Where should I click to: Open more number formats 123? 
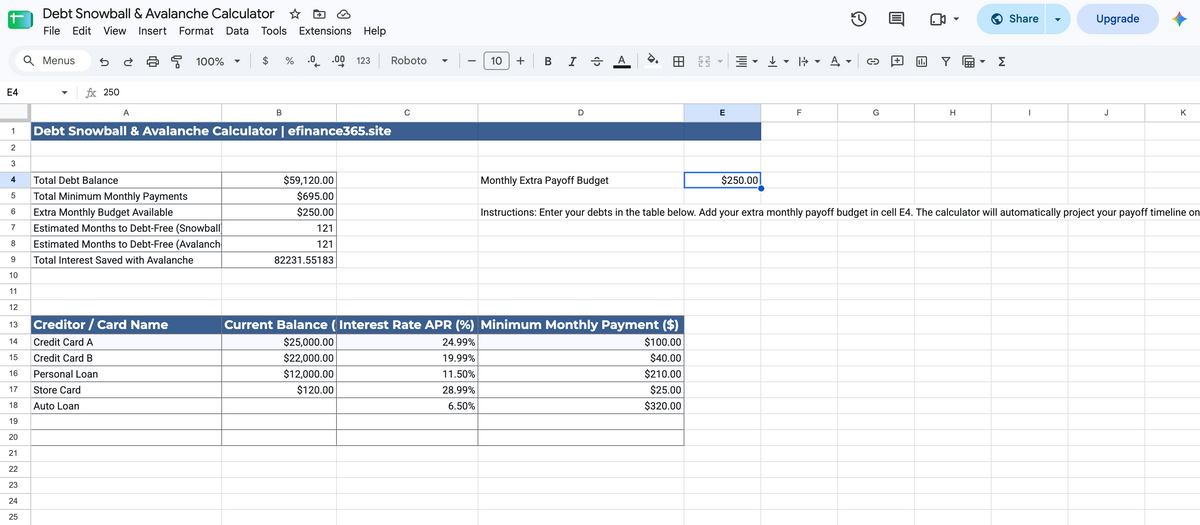tap(363, 61)
